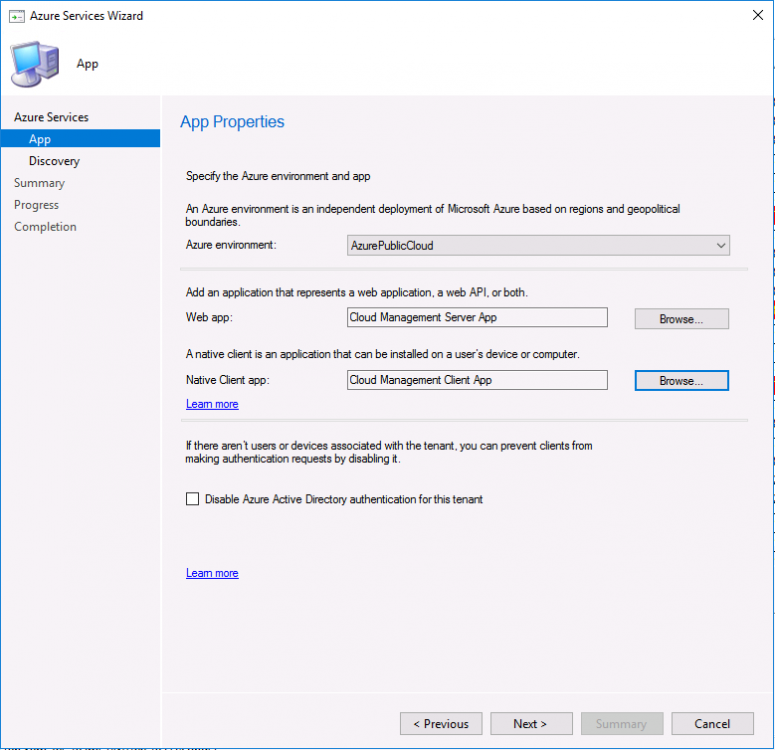Select Azure Services heading in sidebar
The width and height of the screenshot is (775, 750).
[x=51, y=117]
